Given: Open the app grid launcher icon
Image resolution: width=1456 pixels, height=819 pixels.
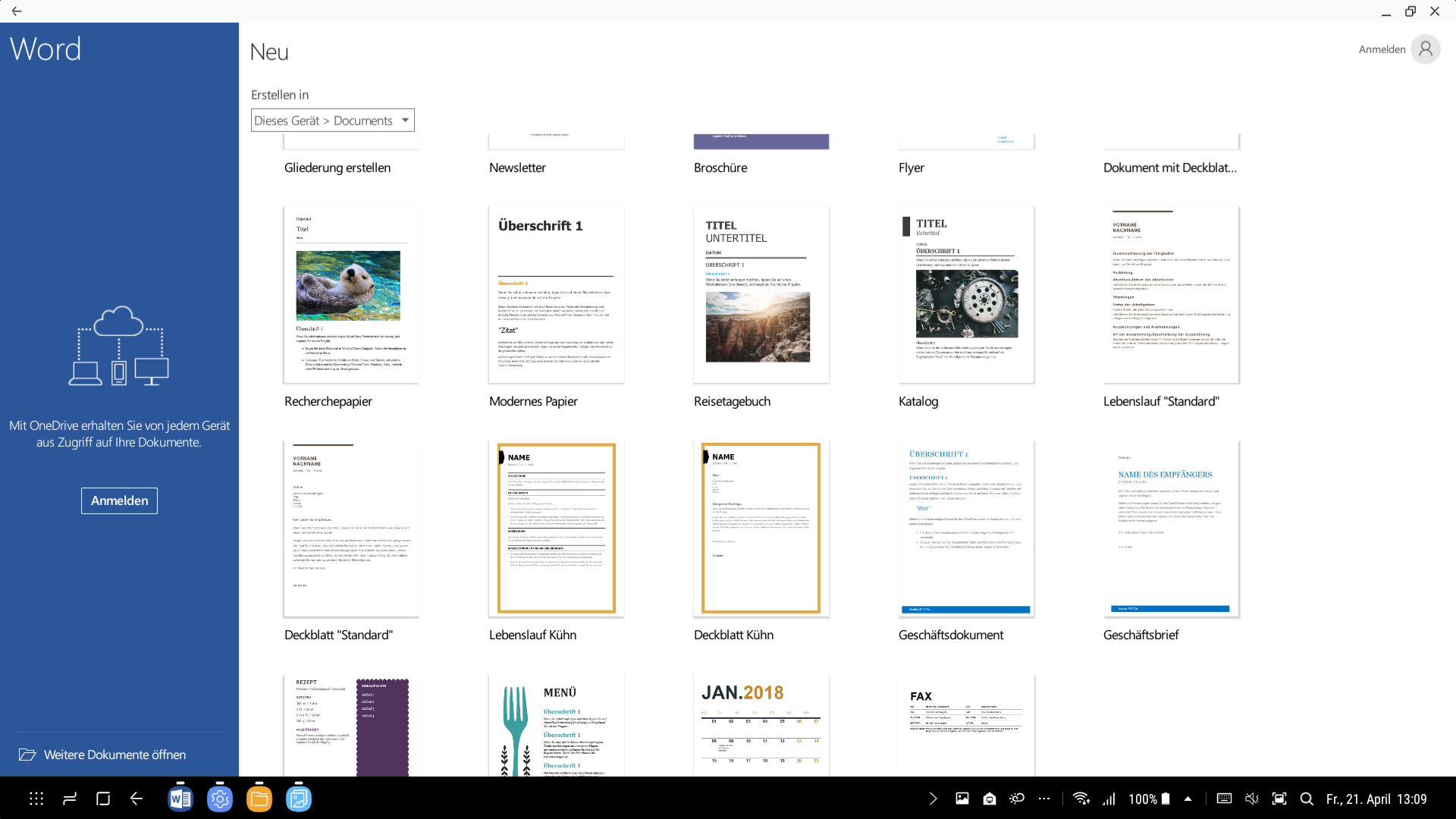Looking at the screenshot, I should point(36,799).
